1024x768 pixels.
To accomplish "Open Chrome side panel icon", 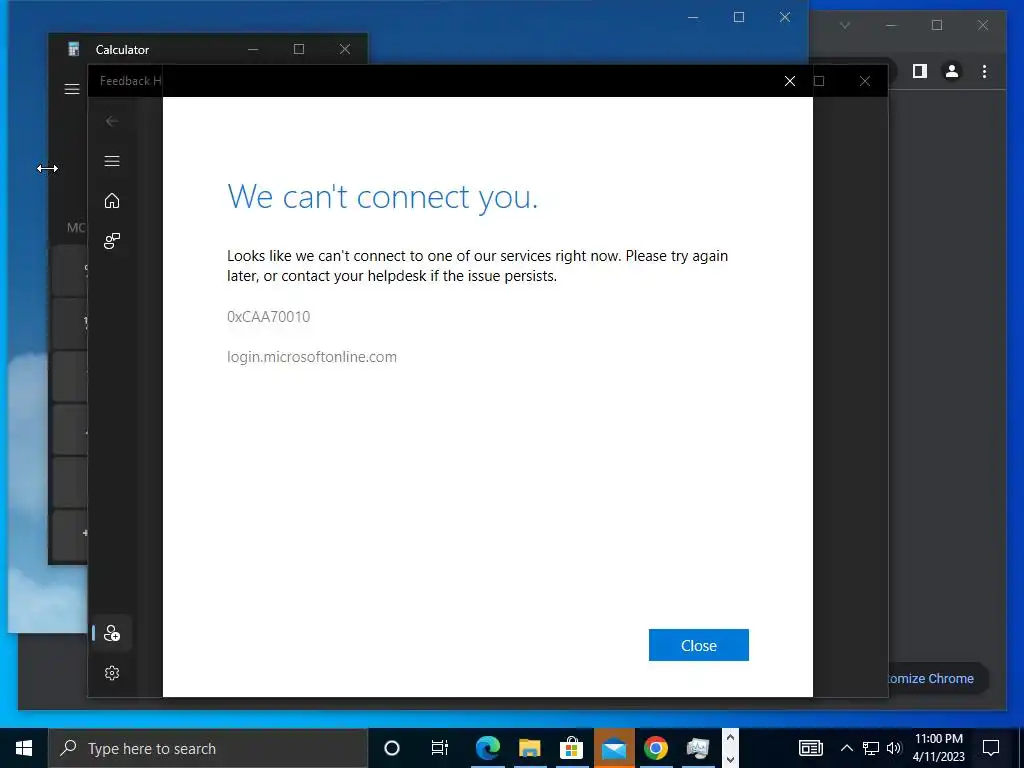I will [920, 71].
